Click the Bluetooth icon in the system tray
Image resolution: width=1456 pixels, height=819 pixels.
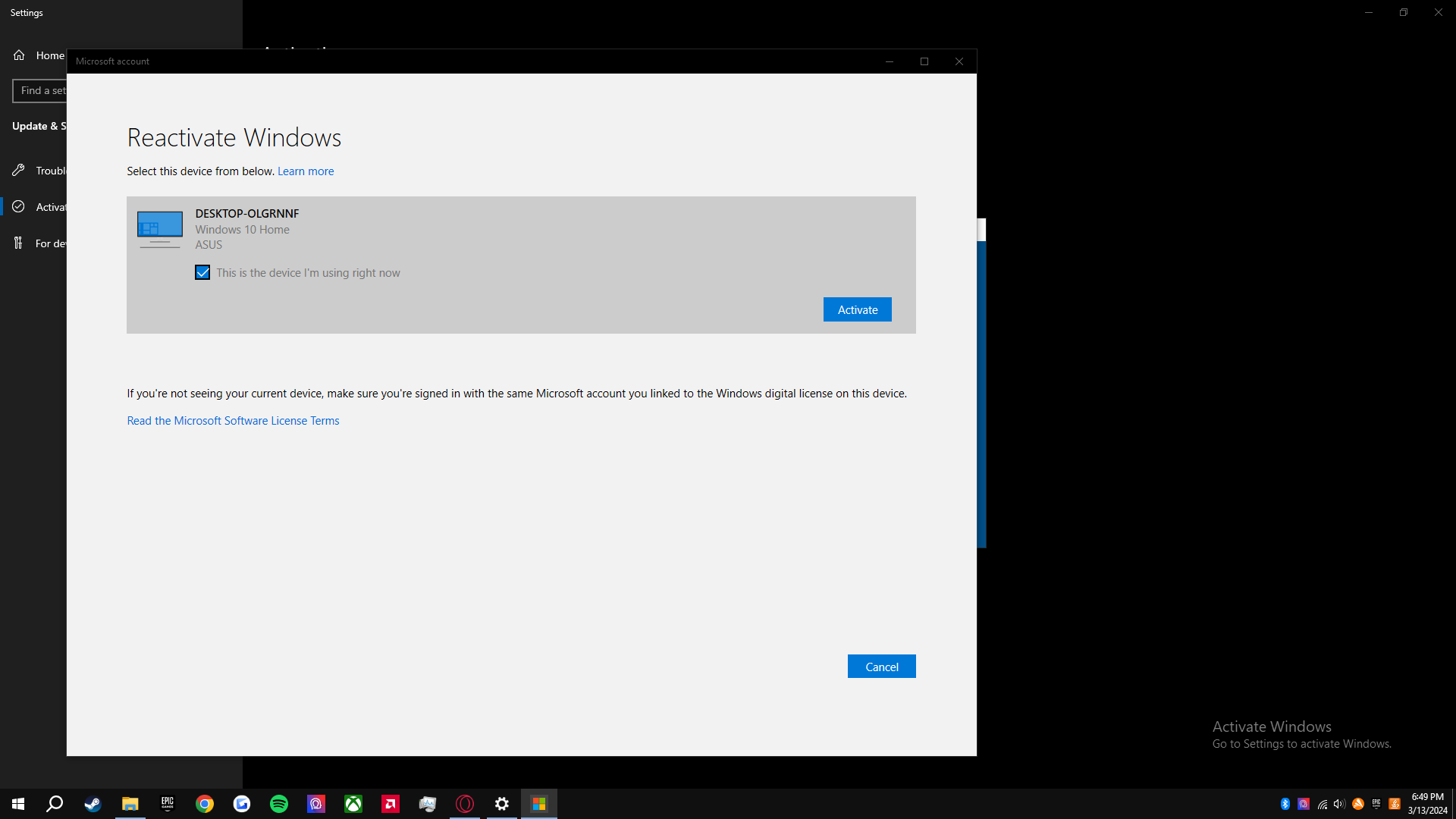click(x=1285, y=803)
